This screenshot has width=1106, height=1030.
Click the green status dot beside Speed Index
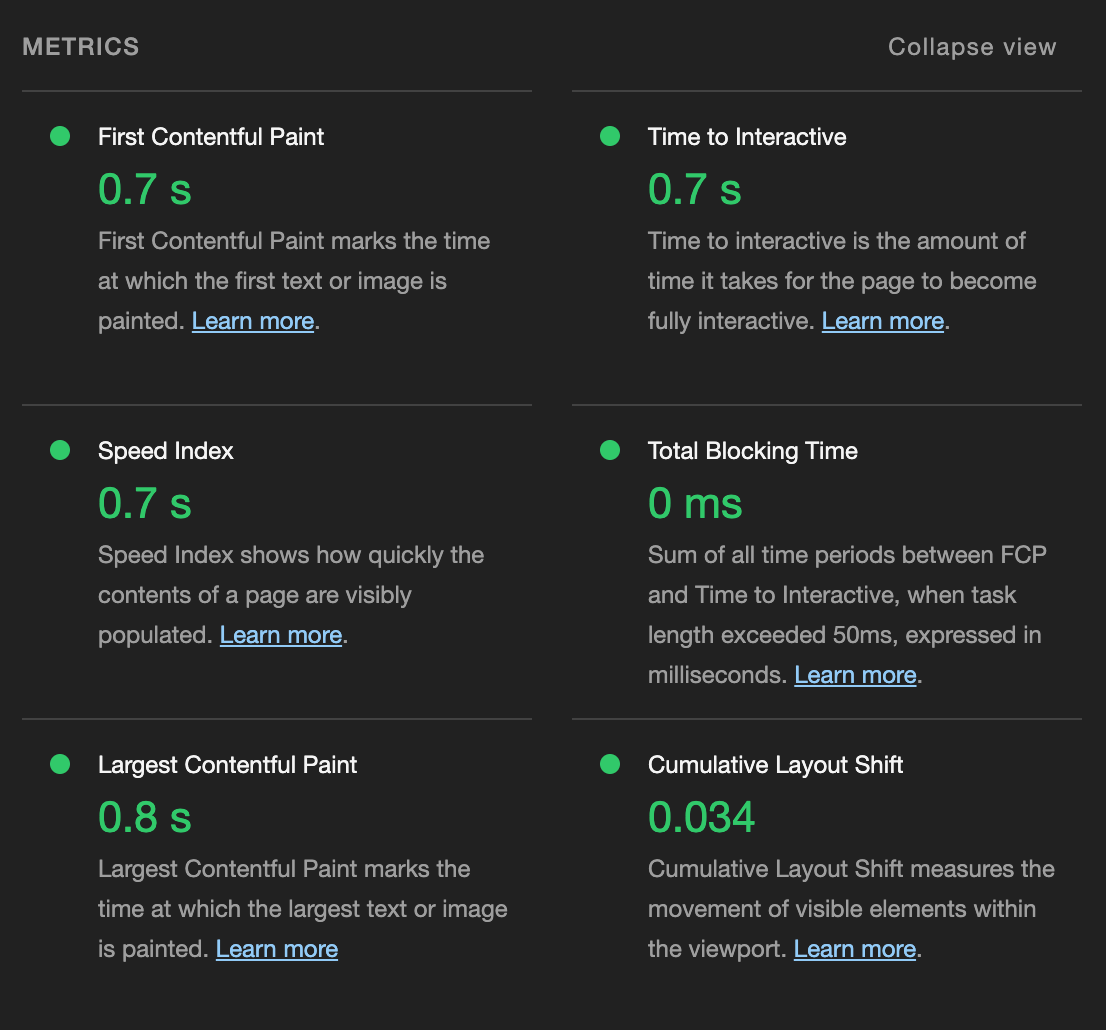pyautogui.click(x=59, y=450)
